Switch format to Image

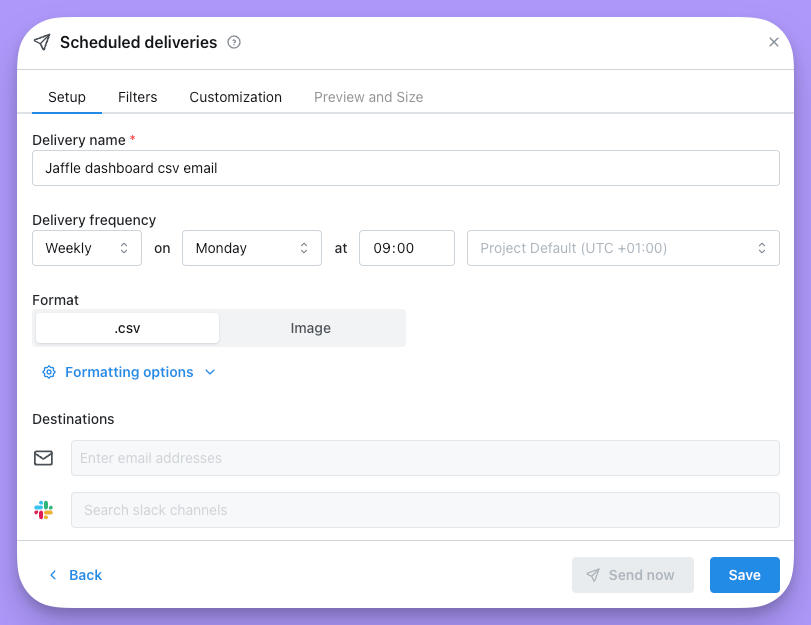pyautogui.click(x=310, y=328)
